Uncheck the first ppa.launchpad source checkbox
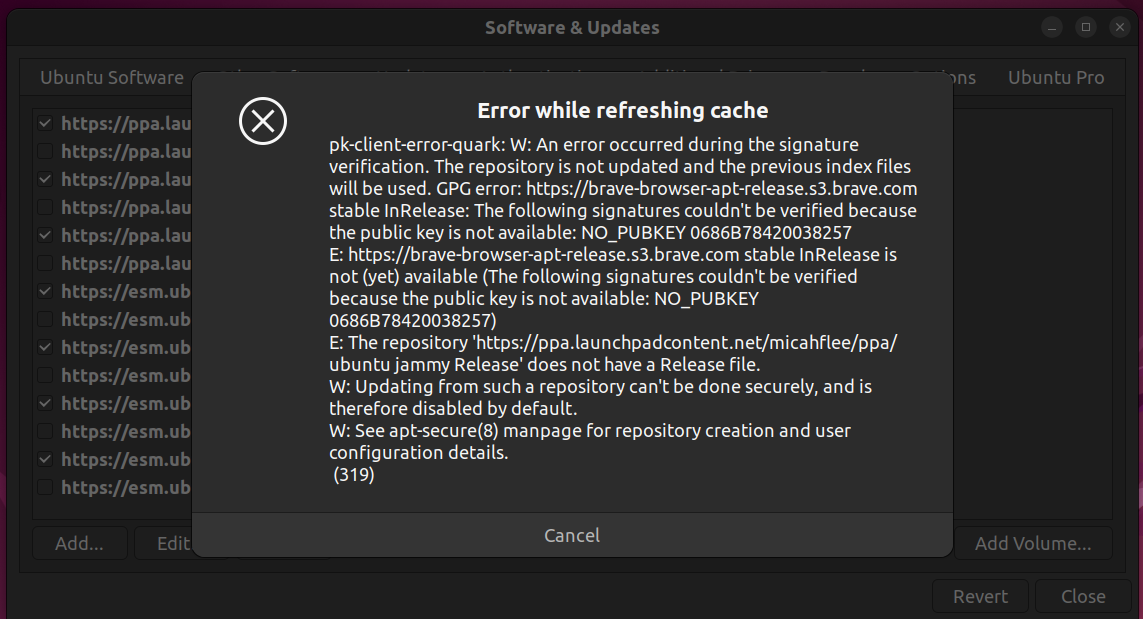 coord(45,123)
